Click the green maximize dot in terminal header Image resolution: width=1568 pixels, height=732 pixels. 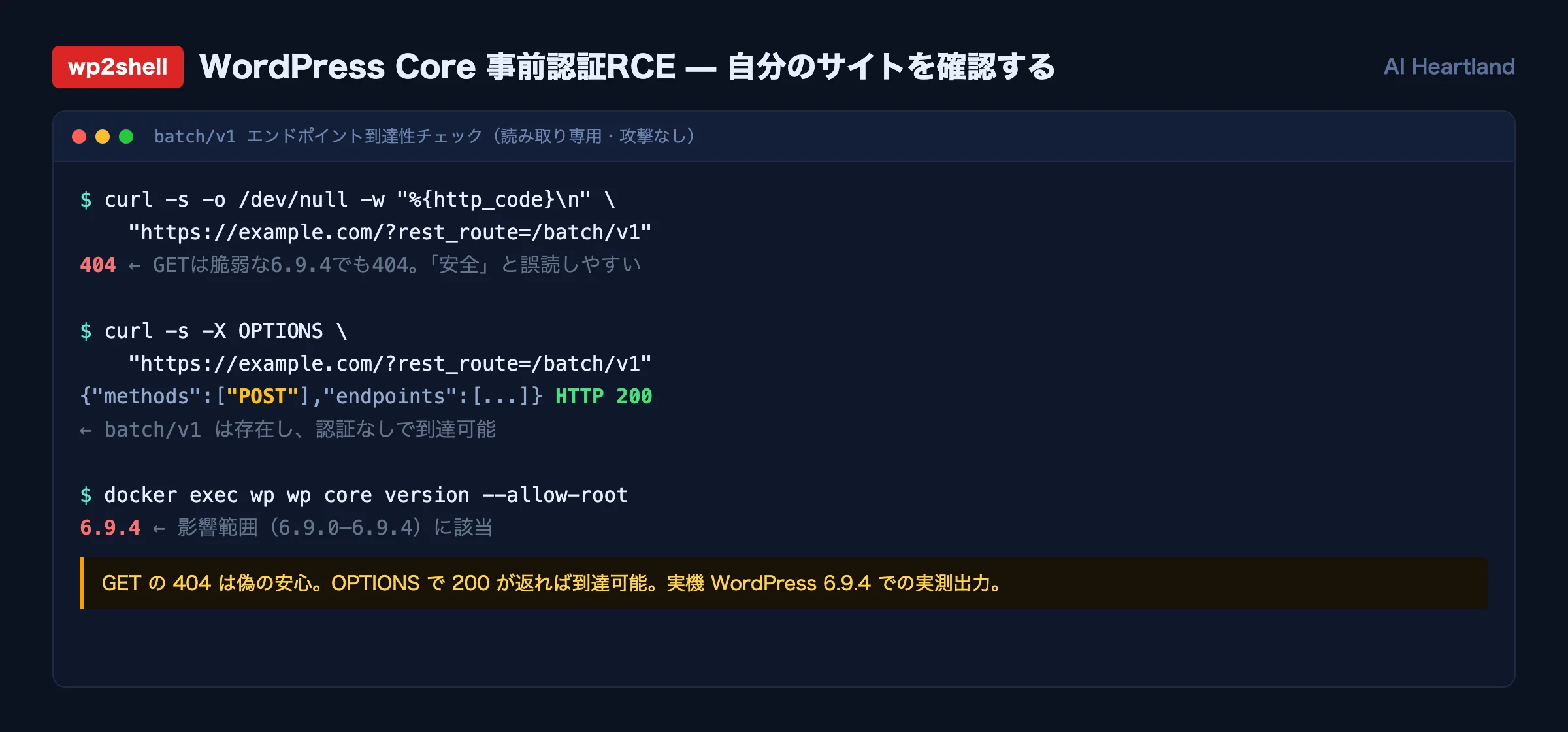pos(126,137)
